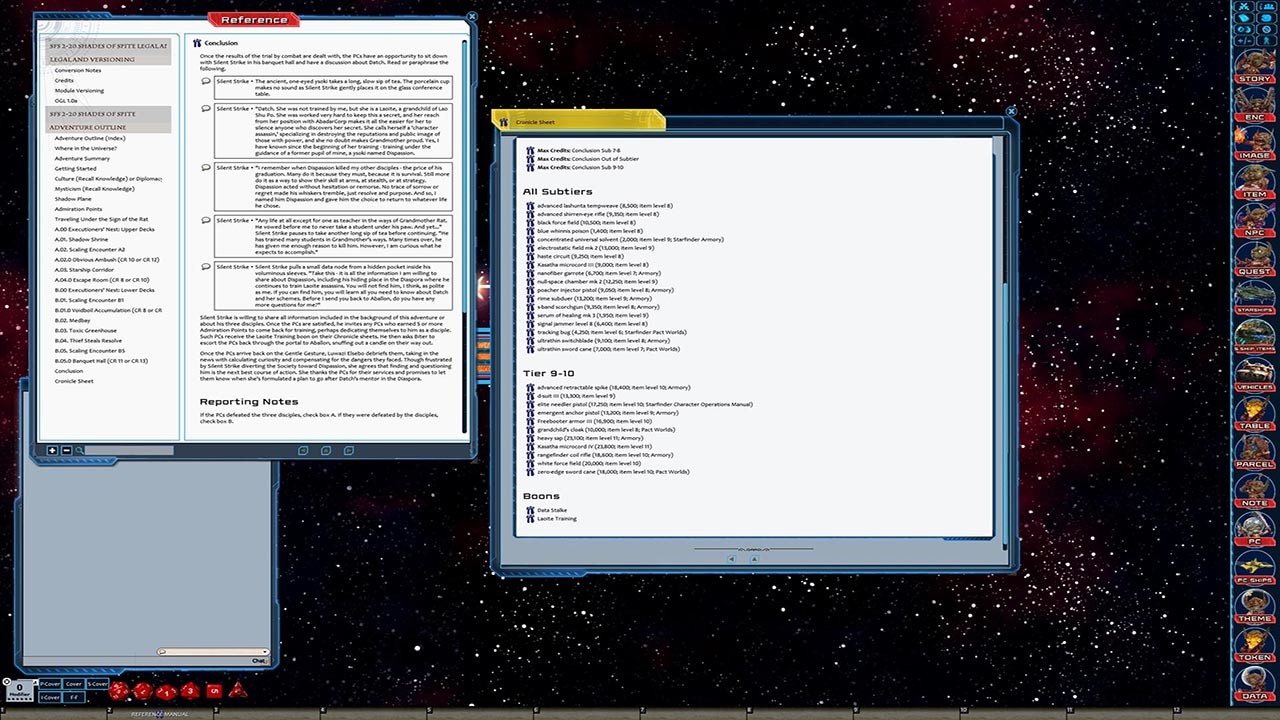Click the reference index search field
This screenshot has height=720, width=1280.
point(128,451)
